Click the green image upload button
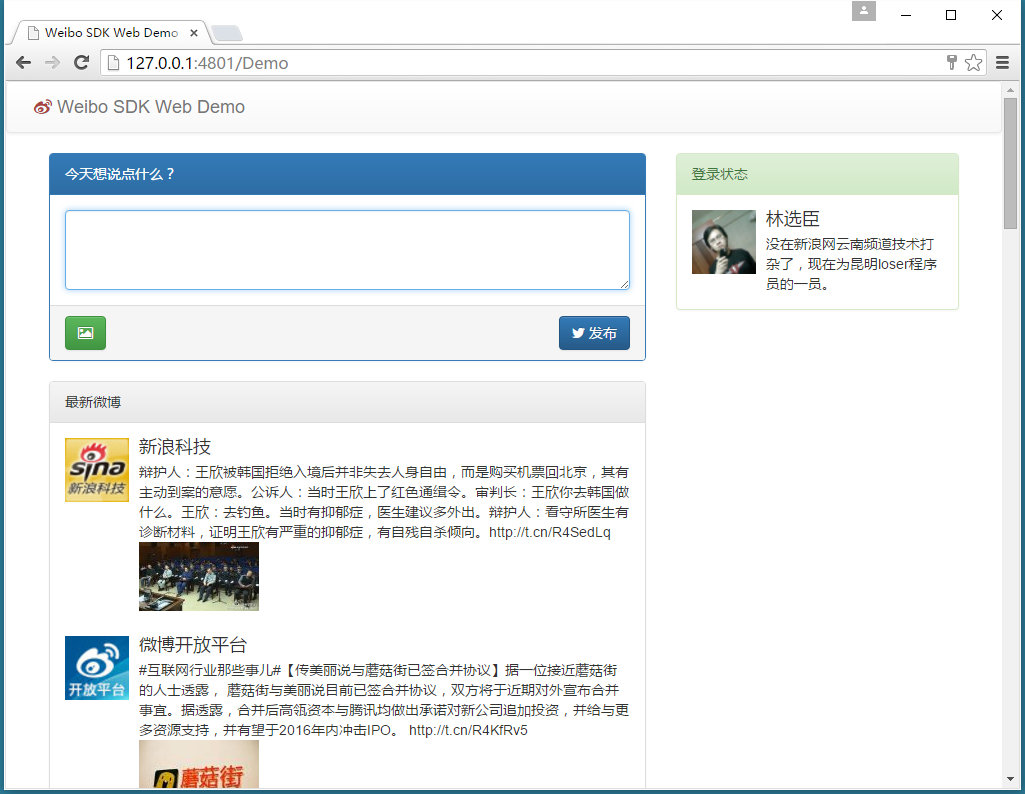Image resolution: width=1025 pixels, height=794 pixels. 85,333
